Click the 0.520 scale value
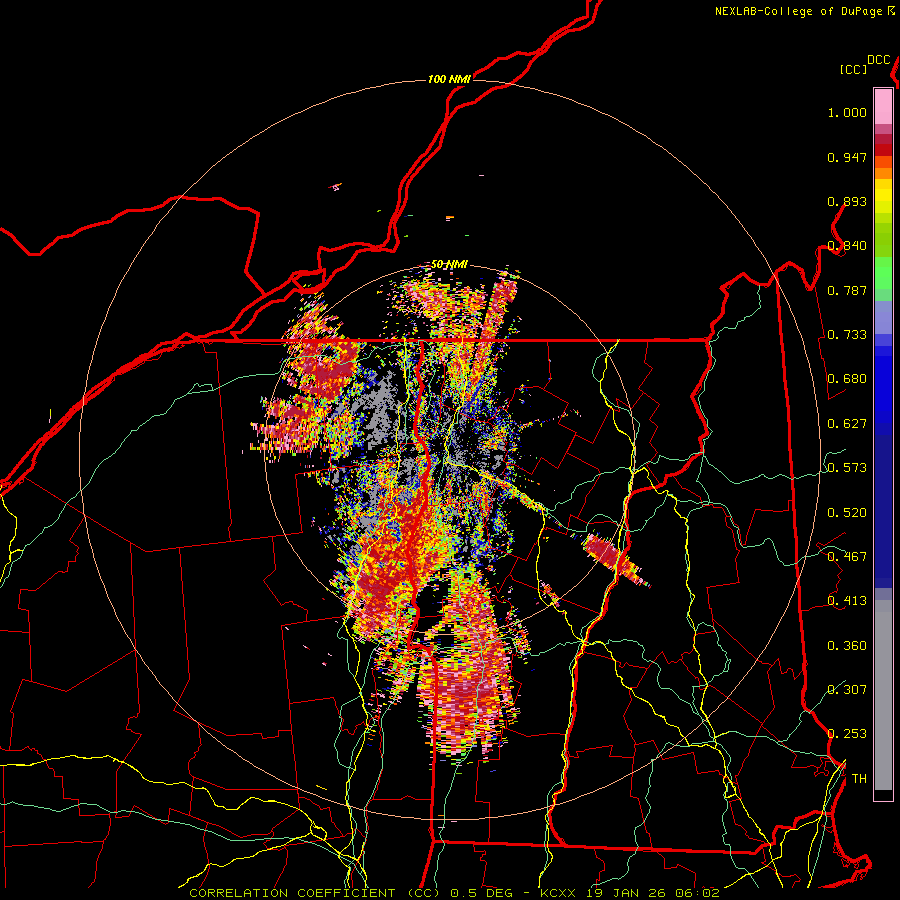Image resolution: width=900 pixels, height=900 pixels. click(x=847, y=513)
